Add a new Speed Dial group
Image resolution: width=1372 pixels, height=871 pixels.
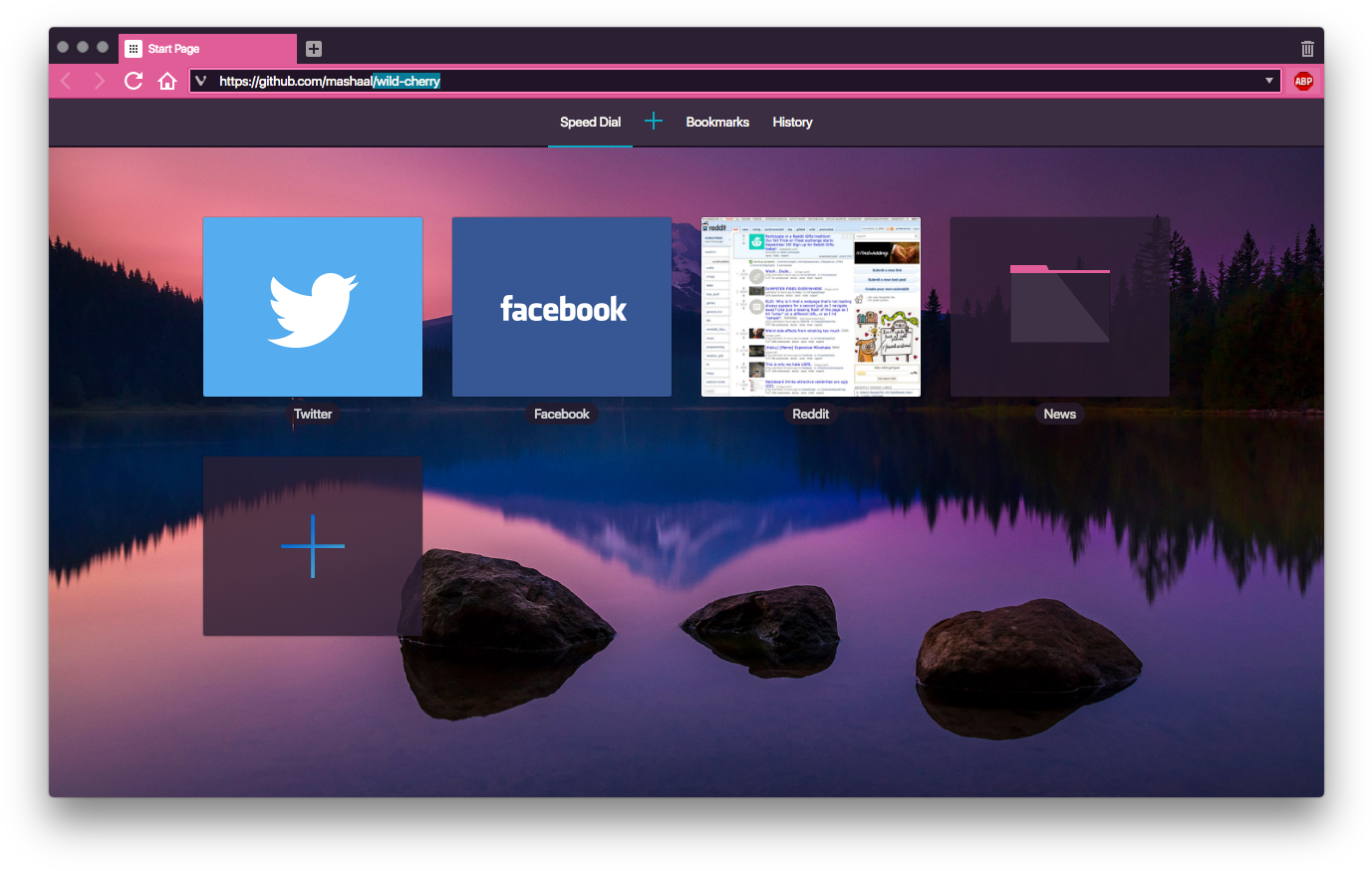[x=654, y=122]
